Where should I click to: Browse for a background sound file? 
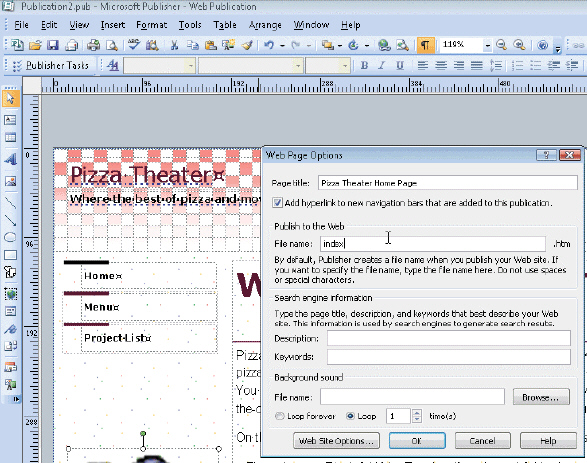pos(541,397)
